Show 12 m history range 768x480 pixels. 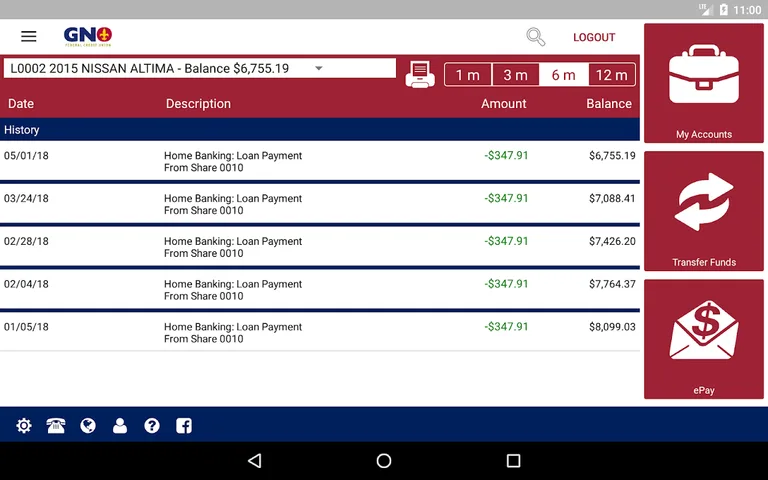point(612,75)
